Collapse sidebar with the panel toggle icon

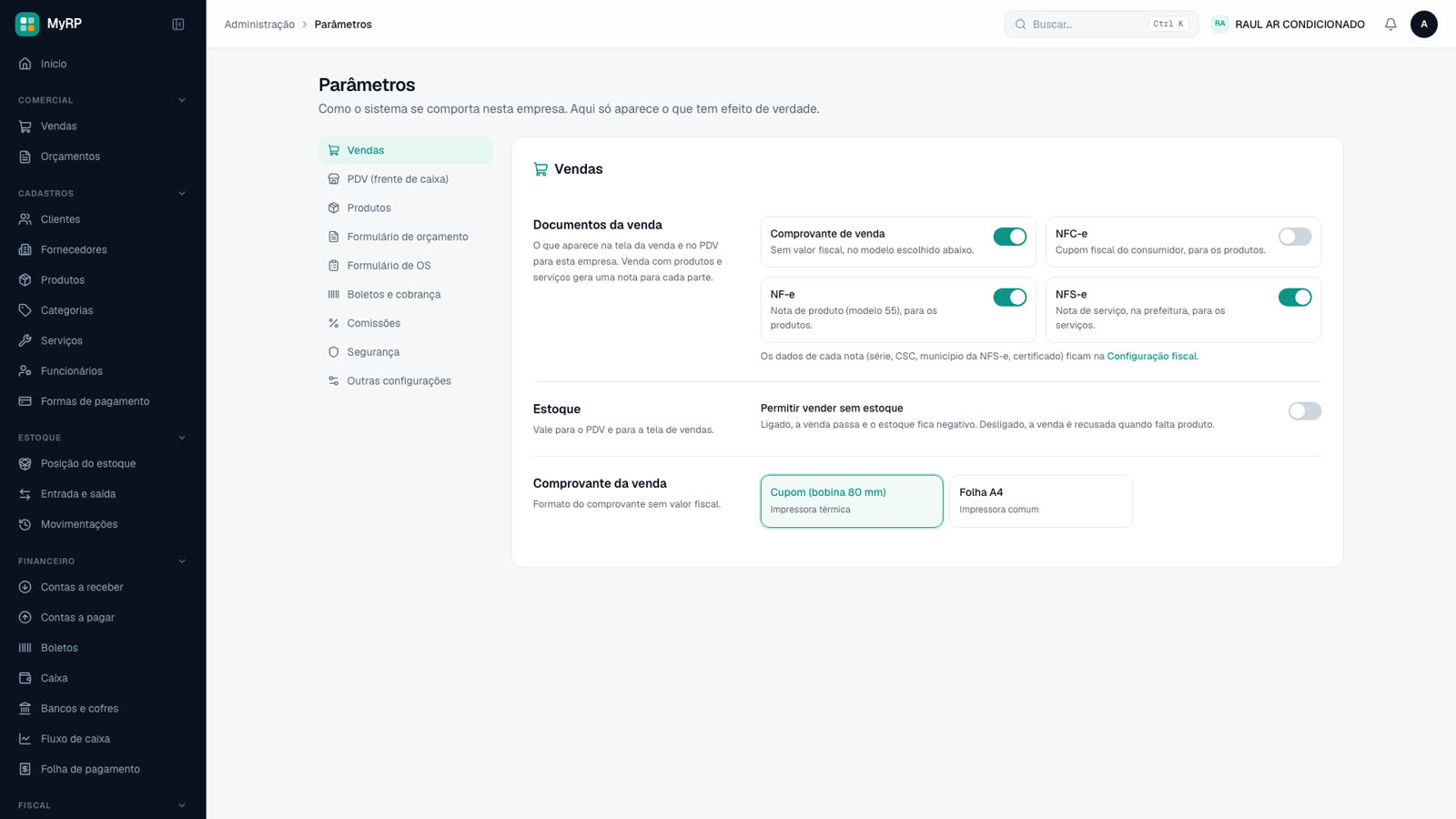[x=178, y=25]
